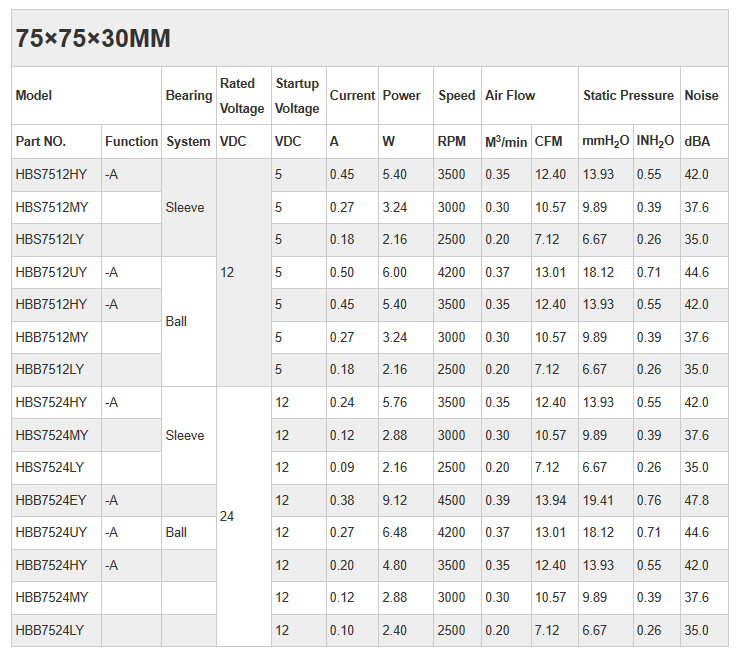This screenshot has height=658, width=739.
Task: Click the HBB7512MY part number
Action: coord(51,337)
